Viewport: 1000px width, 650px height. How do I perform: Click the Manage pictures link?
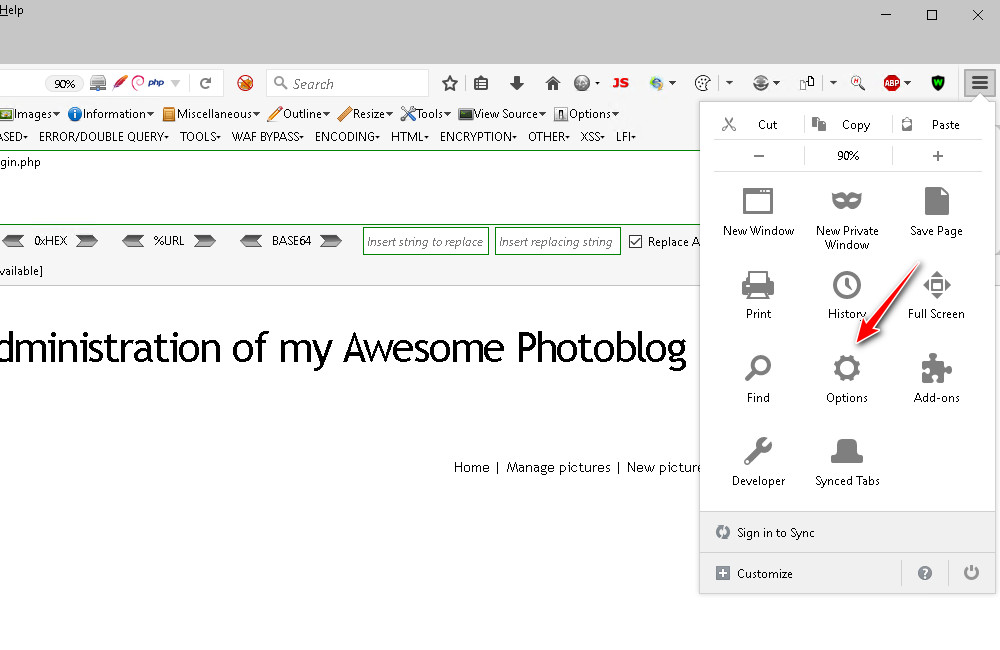click(x=558, y=467)
